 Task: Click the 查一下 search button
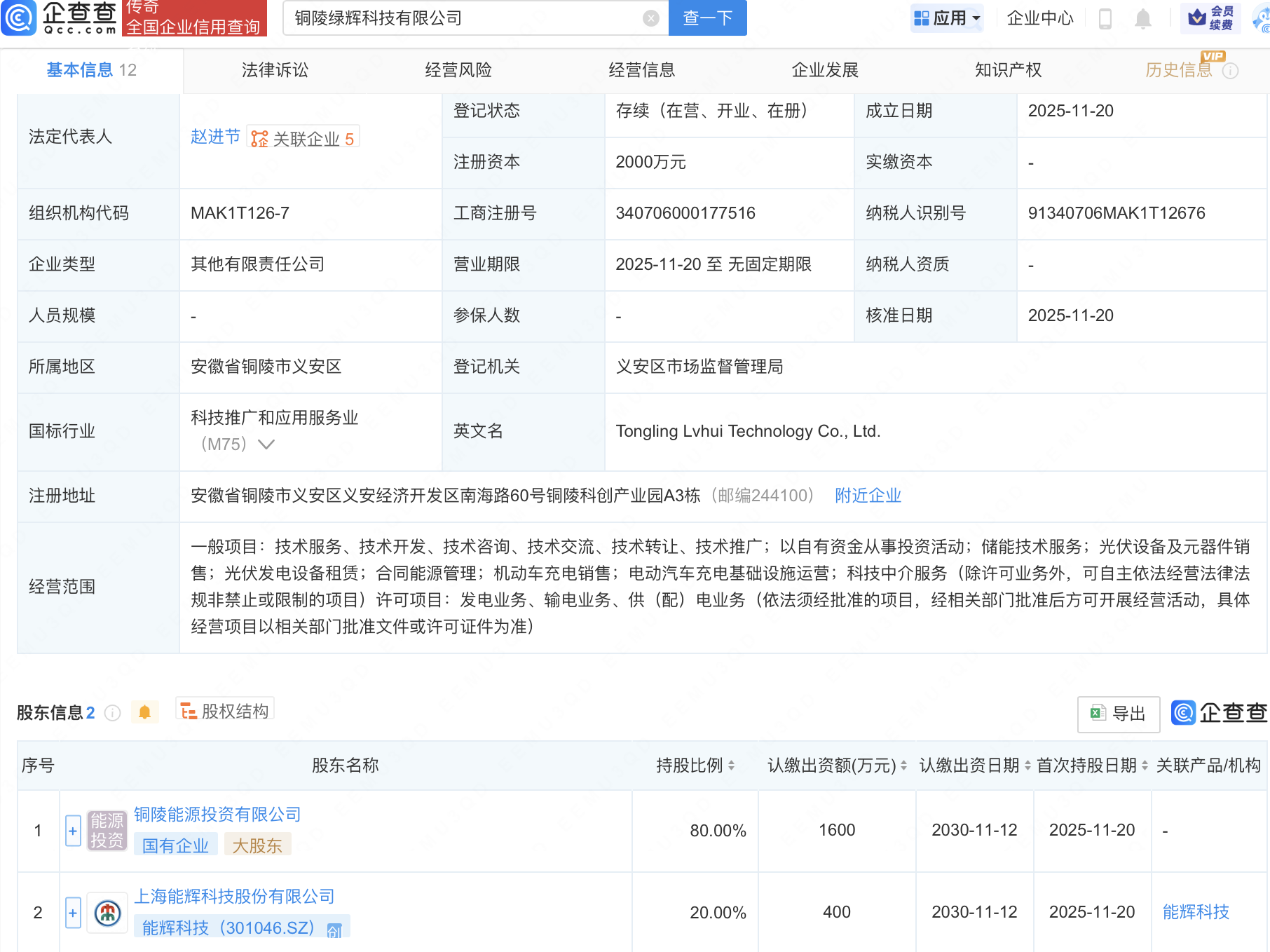(707, 18)
